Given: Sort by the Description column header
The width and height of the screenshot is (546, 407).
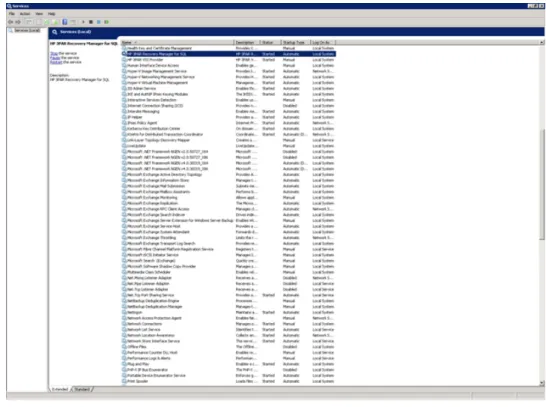Looking at the screenshot, I should coord(247,42).
